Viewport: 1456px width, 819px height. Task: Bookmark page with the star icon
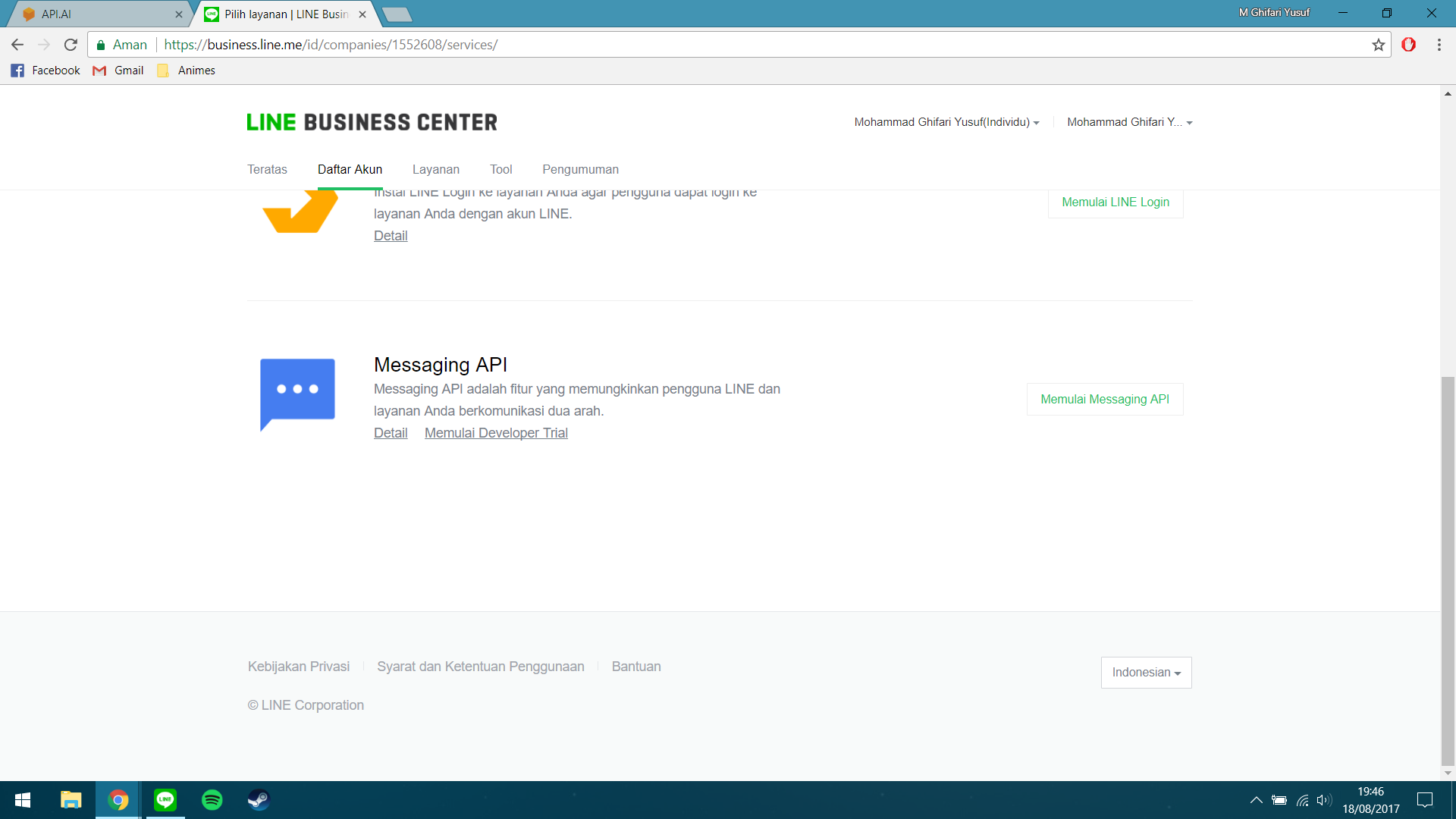click(x=1378, y=45)
